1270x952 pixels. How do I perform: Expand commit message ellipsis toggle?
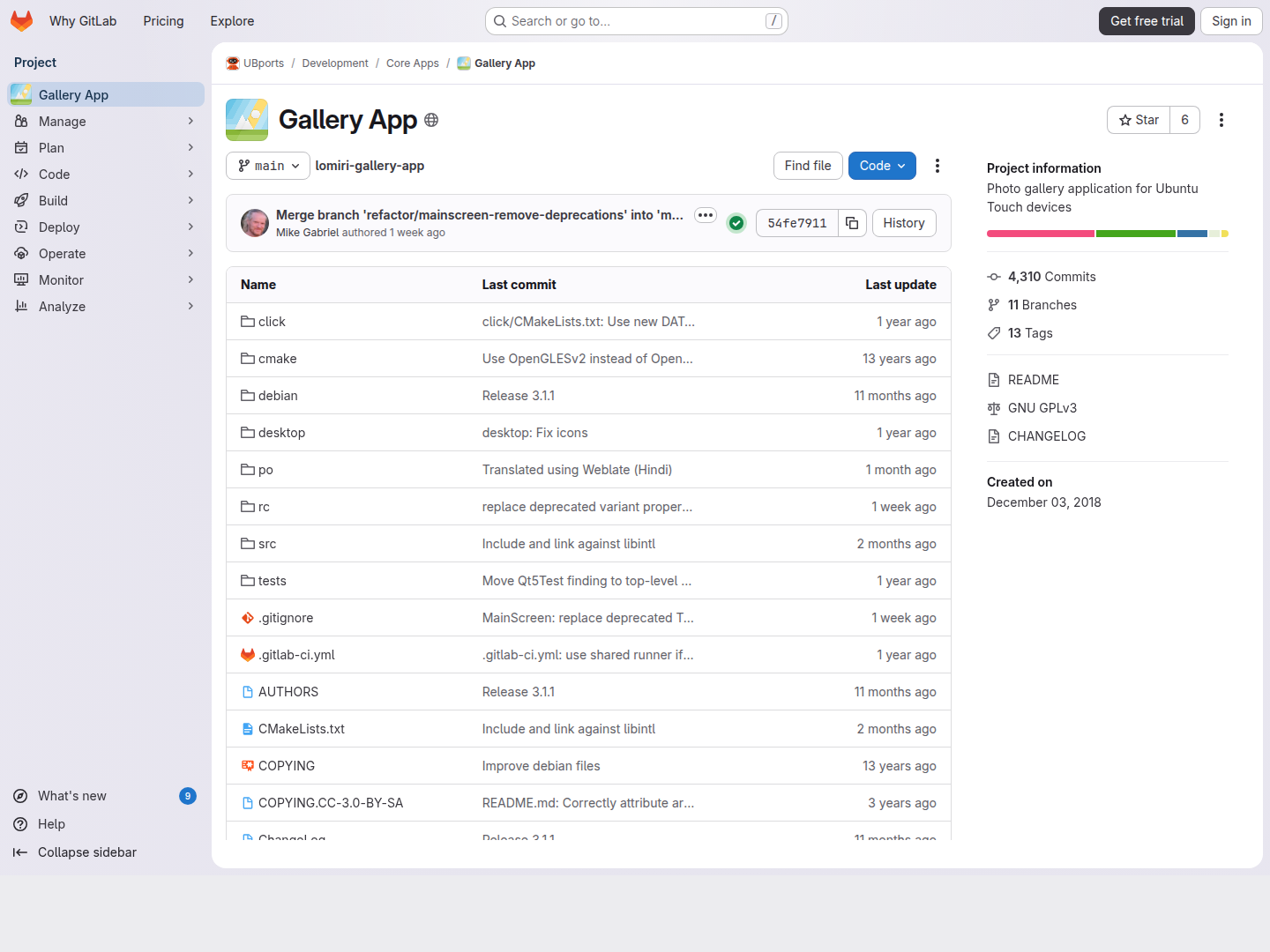706,215
